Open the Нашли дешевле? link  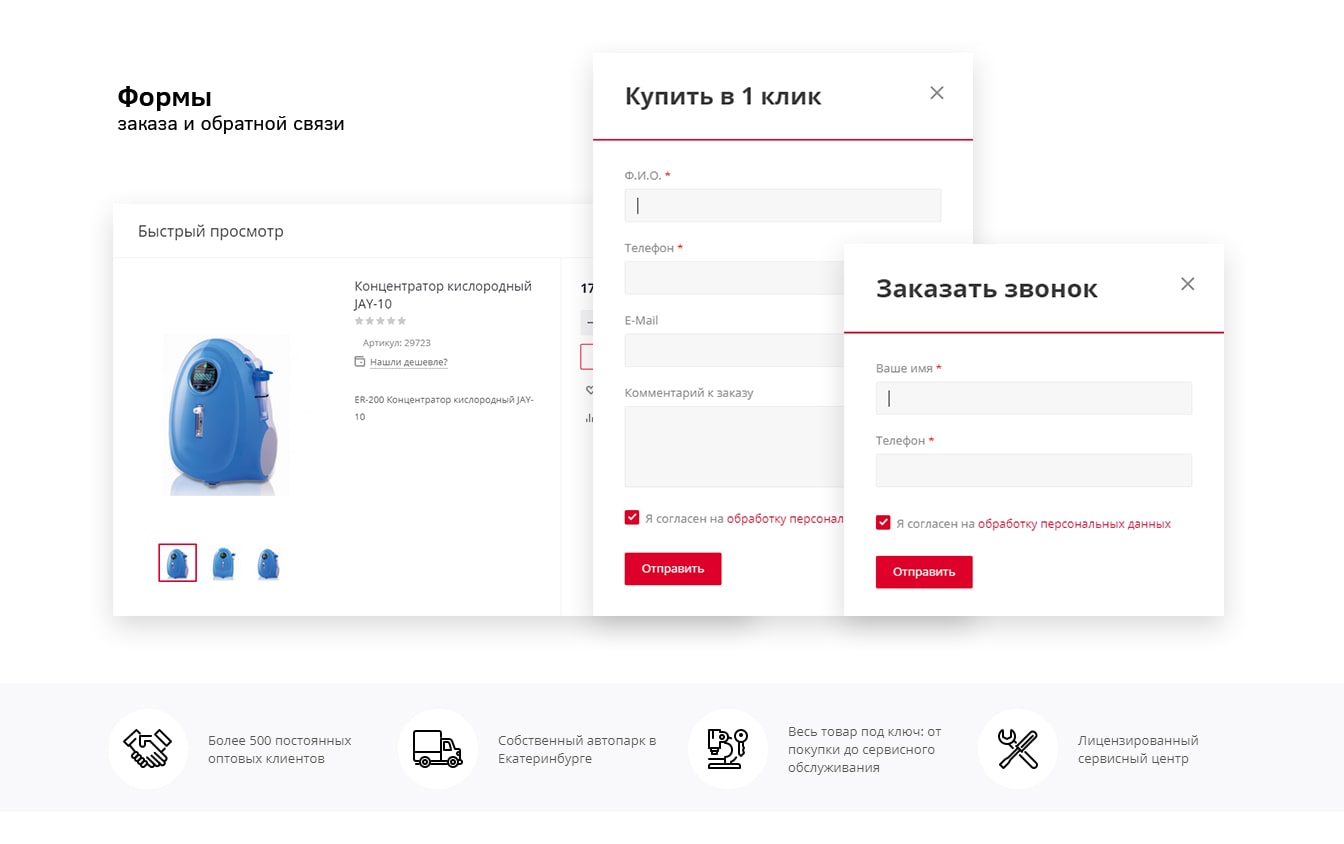pyautogui.click(x=409, y=362)
